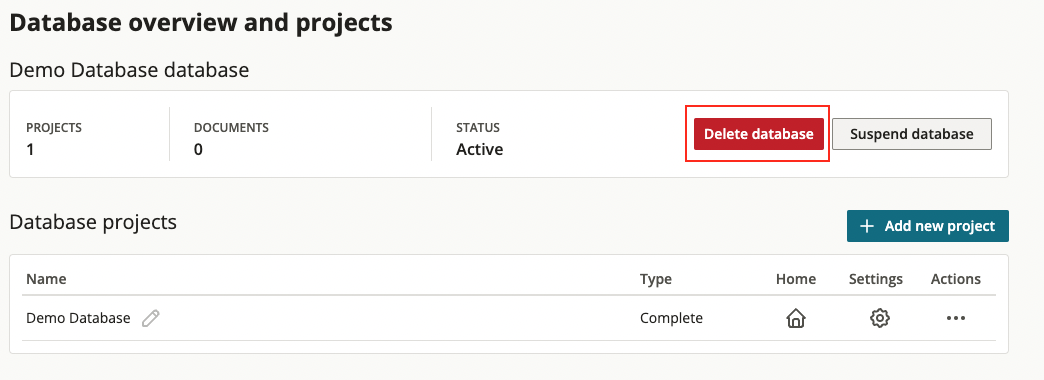This screenshot has height=380, width=1044.
Task: Click the Active status value
Action: point(479,149)
